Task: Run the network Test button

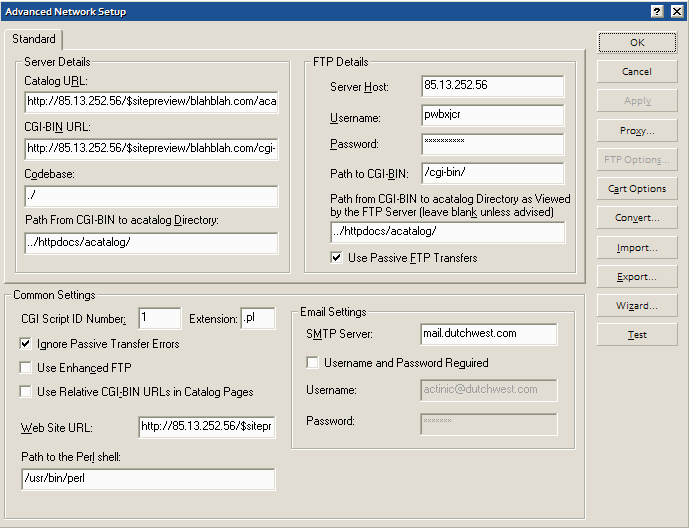Action: tap(637, 335)
